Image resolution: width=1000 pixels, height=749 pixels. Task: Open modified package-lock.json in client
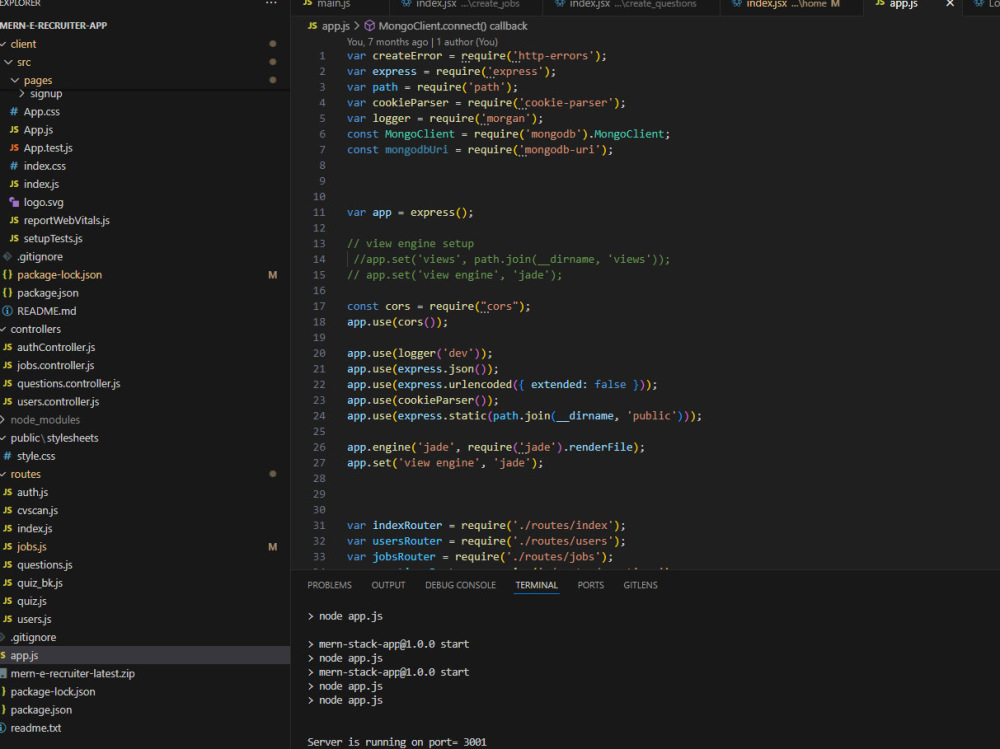pos(59,275)
